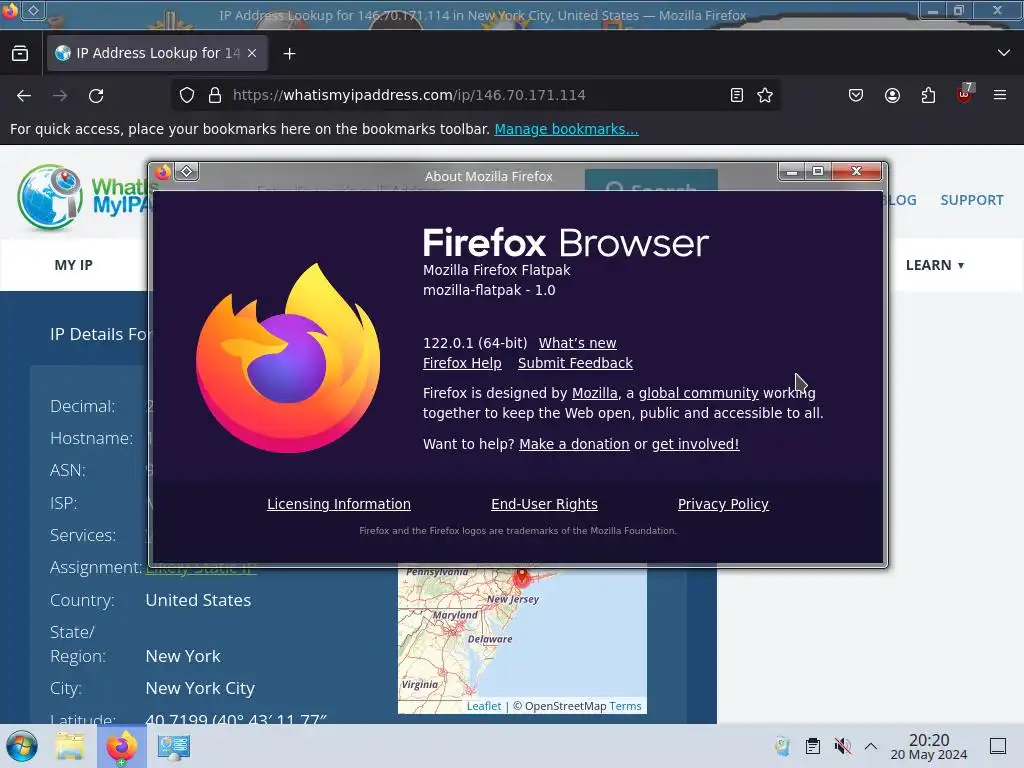Click the padlock site security icon
Image resolution: width=1024 pixels, height=768 pixels.
[x=215, y=95]
